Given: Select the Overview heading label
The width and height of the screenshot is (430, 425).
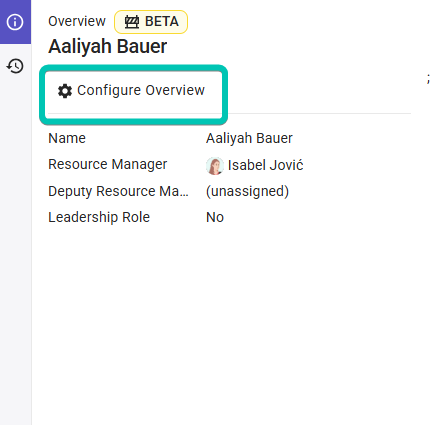Looking at the screenshot, I should coord(77,21).
